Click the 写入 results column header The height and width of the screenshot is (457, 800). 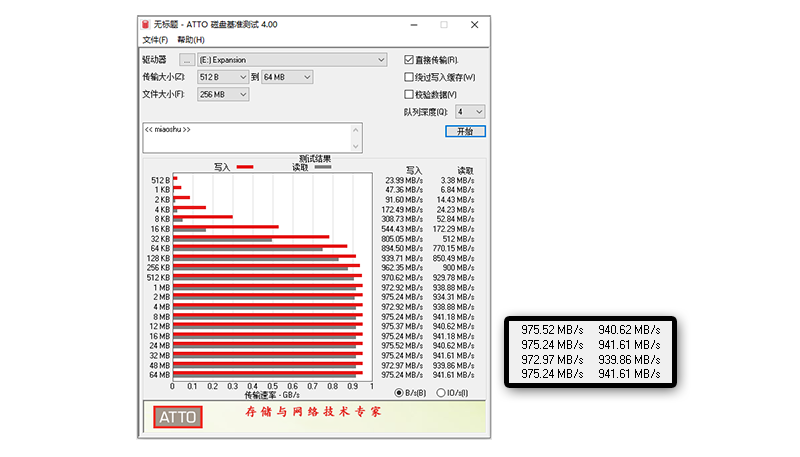[x=414, y=170]
